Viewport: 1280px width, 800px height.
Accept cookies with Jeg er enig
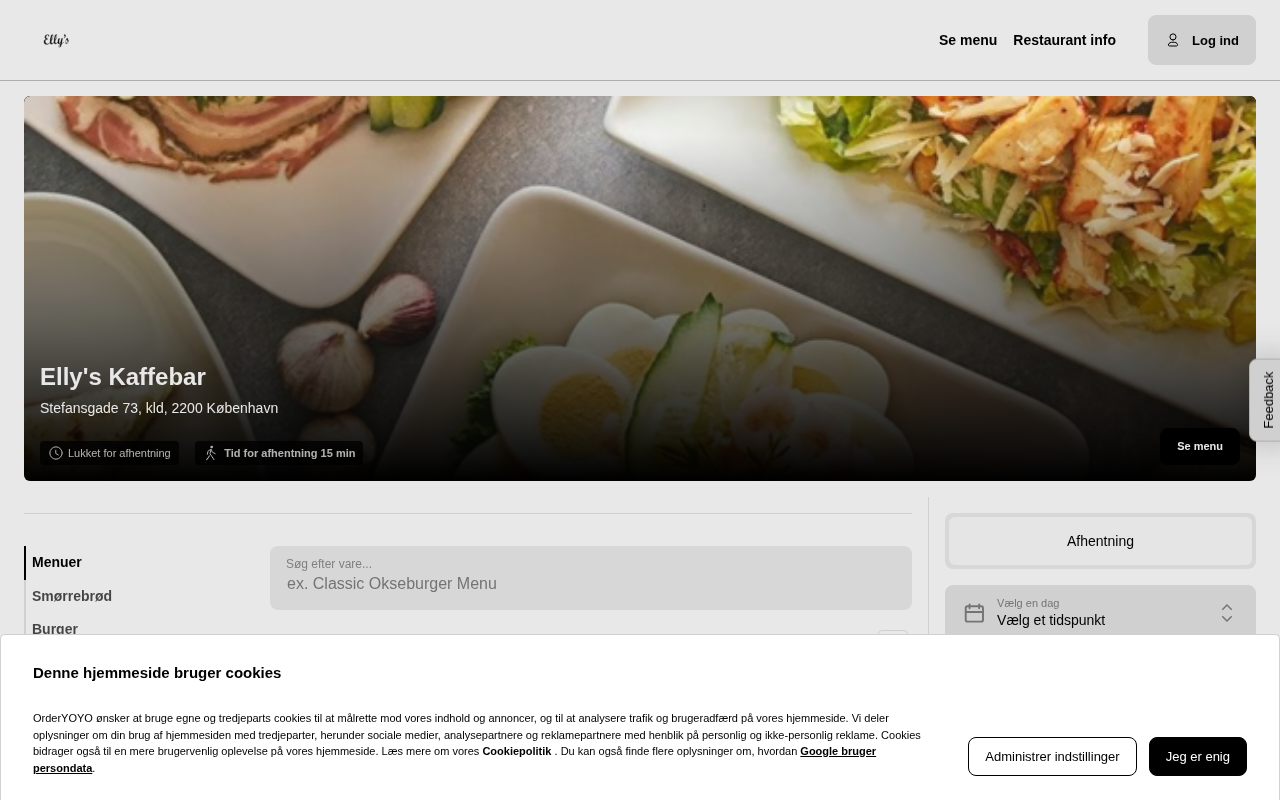1198,756
